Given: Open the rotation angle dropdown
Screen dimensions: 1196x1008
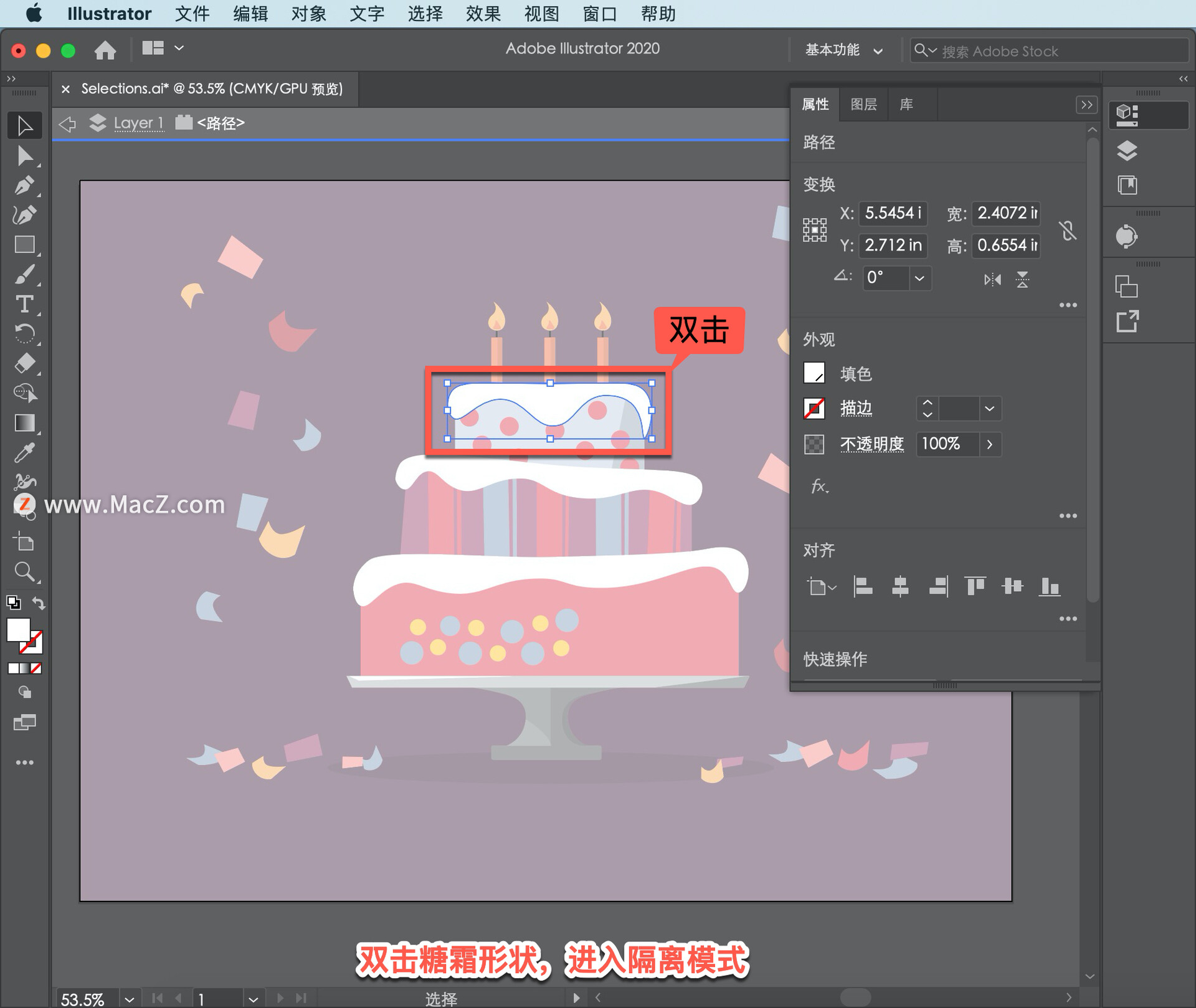Looking at the screenshot, I should [919, 278].
